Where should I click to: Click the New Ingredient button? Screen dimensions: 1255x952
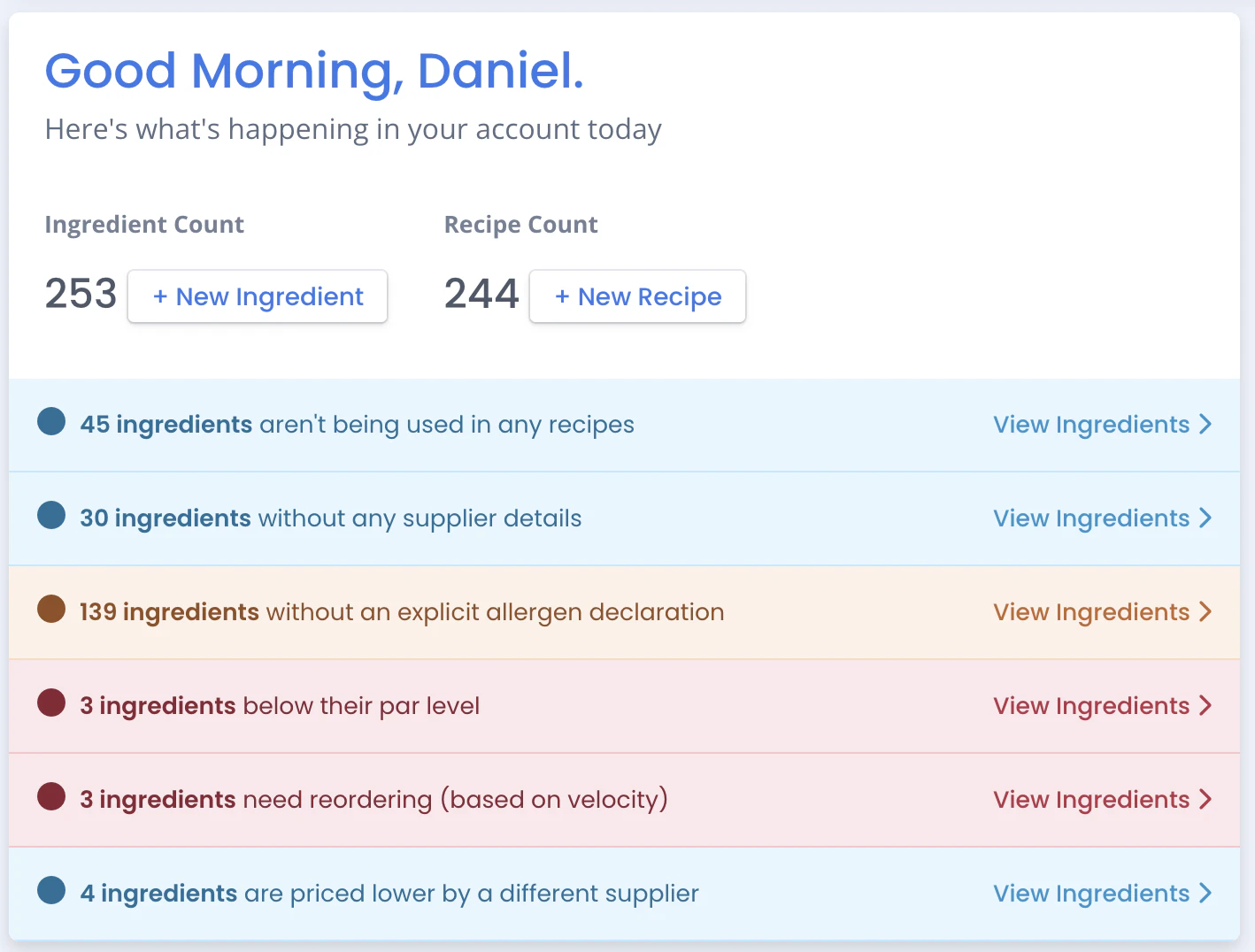tap(258, 296)
